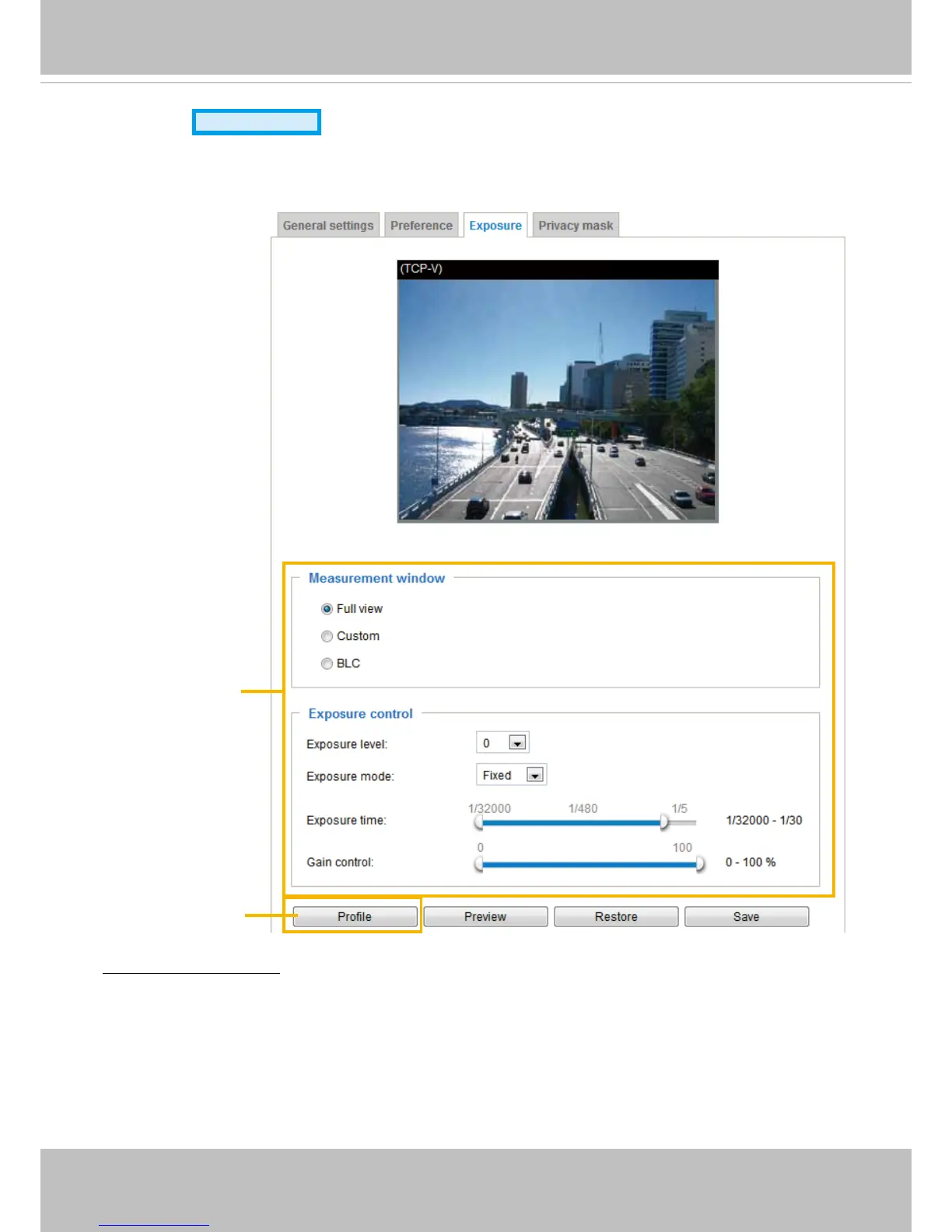Click the live camera video preview
Screen dimensions: 952x1232
pos(558,400)
